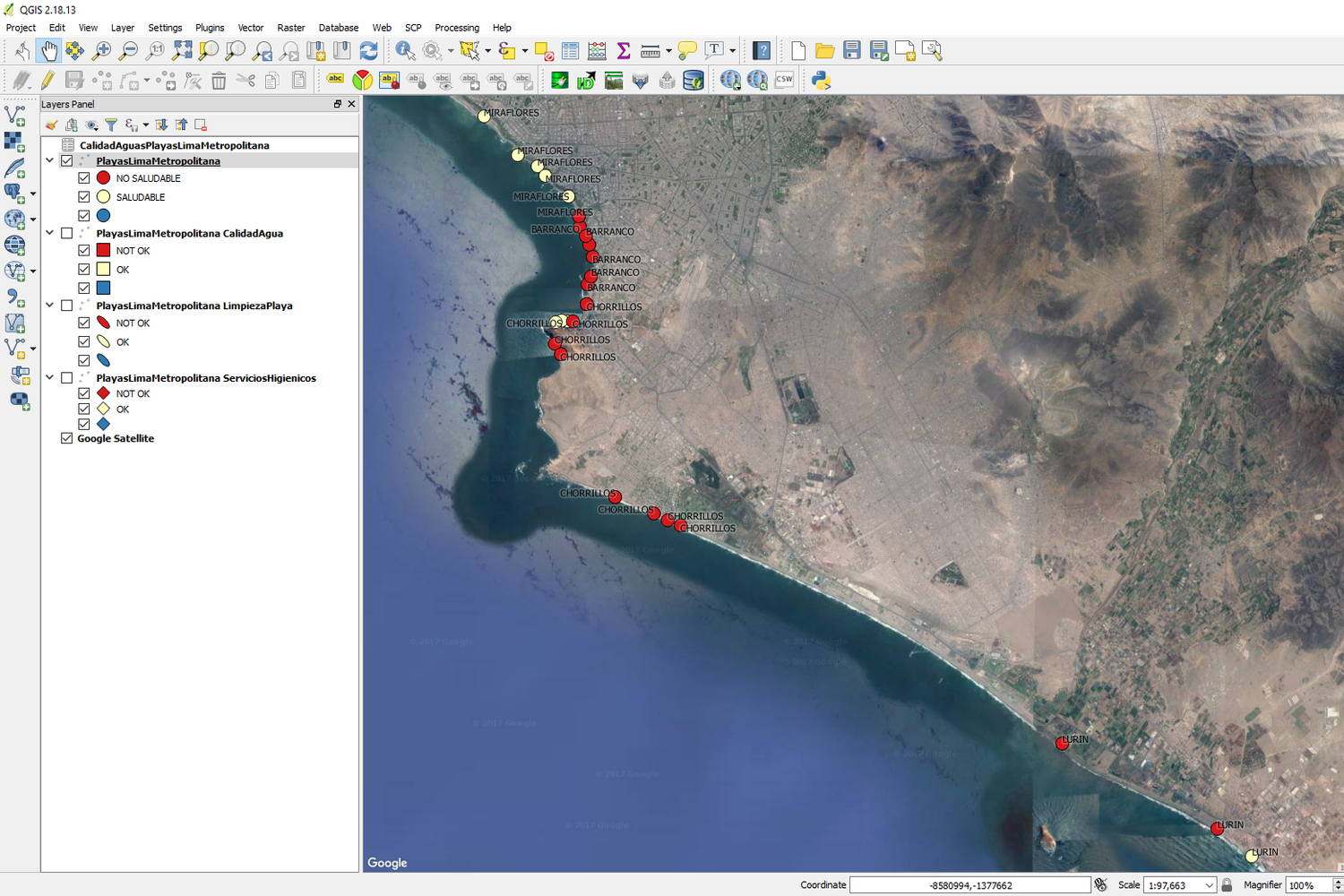1344x896 pixels.
Task: Click the red NO SALUDABLE legend symbol
Action: [x=103, y=178]
